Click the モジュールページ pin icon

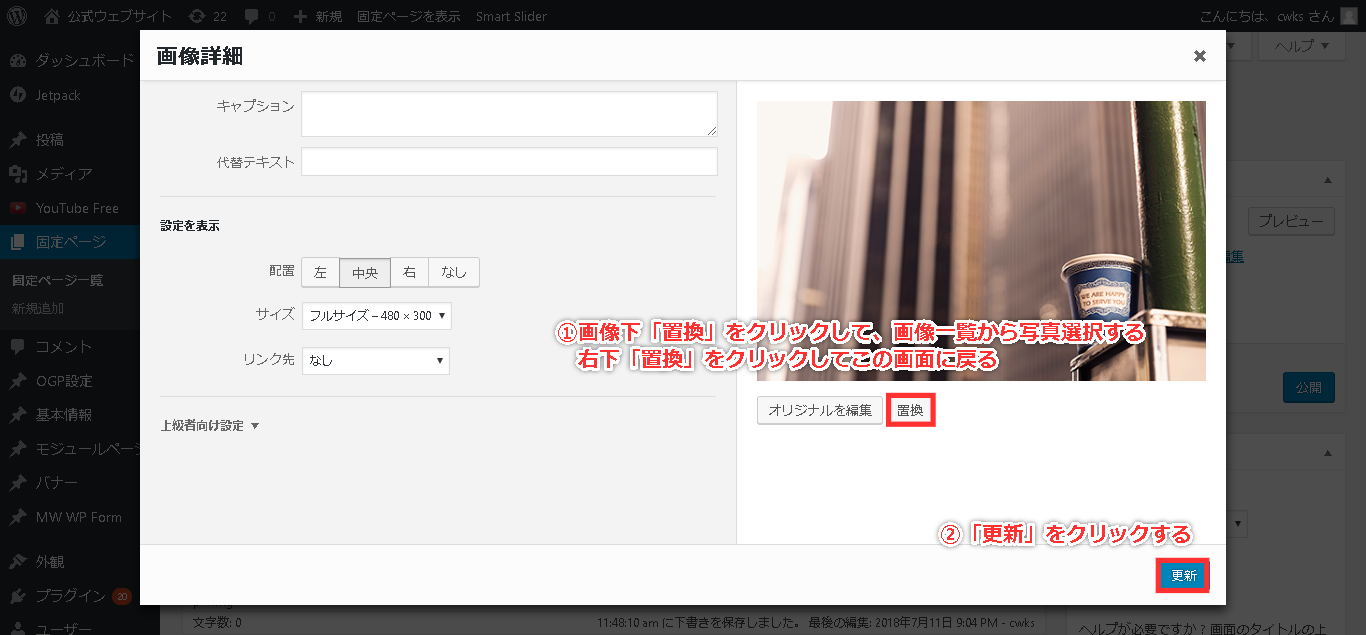[x=18, y=449]
